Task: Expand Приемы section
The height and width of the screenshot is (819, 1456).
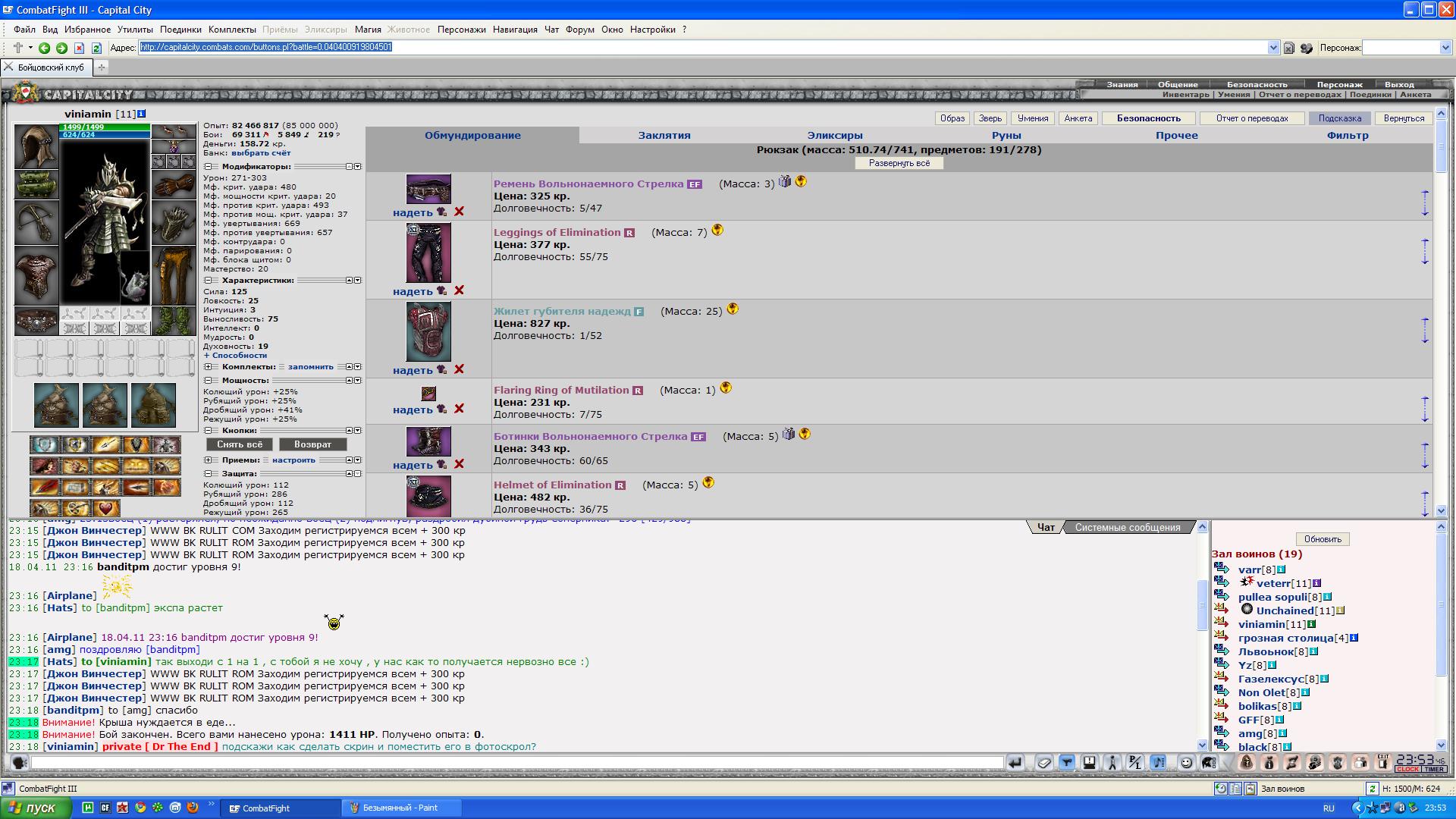Action: tap(208, 460)
